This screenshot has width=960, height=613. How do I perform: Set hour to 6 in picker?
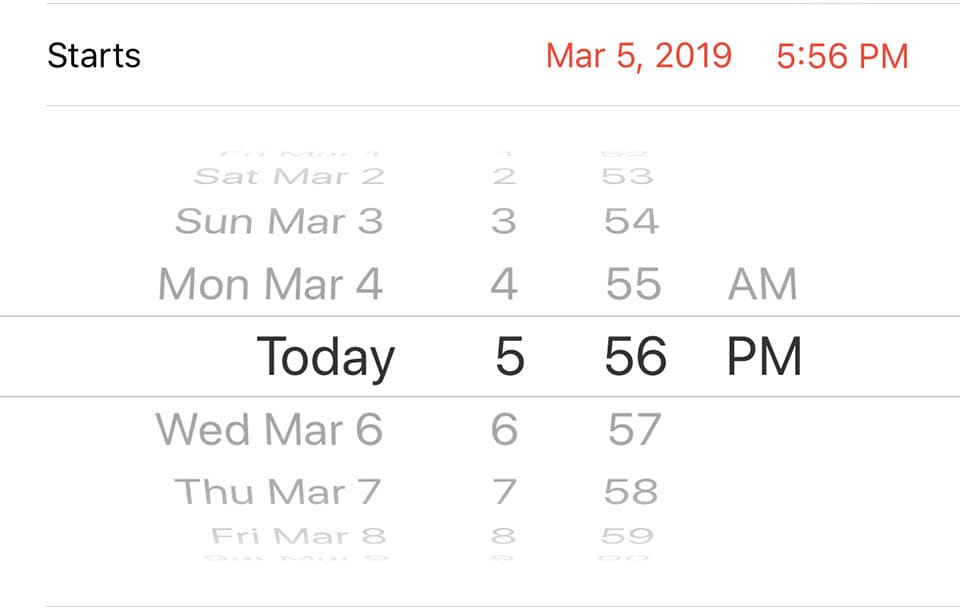(x=504, y=430)
